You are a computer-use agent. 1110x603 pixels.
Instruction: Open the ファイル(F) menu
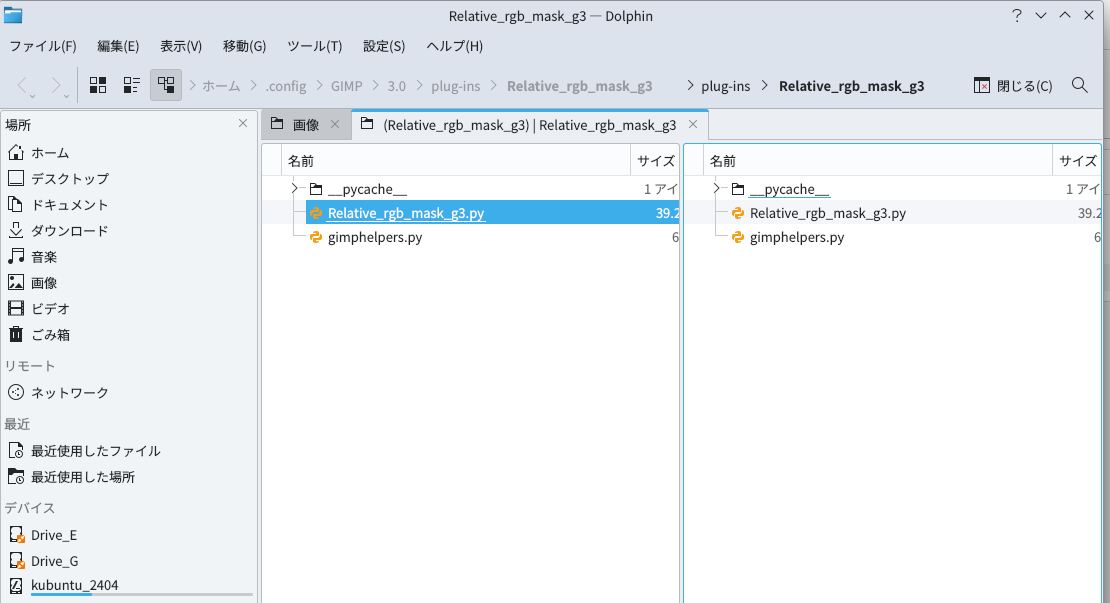coord(42,46)
